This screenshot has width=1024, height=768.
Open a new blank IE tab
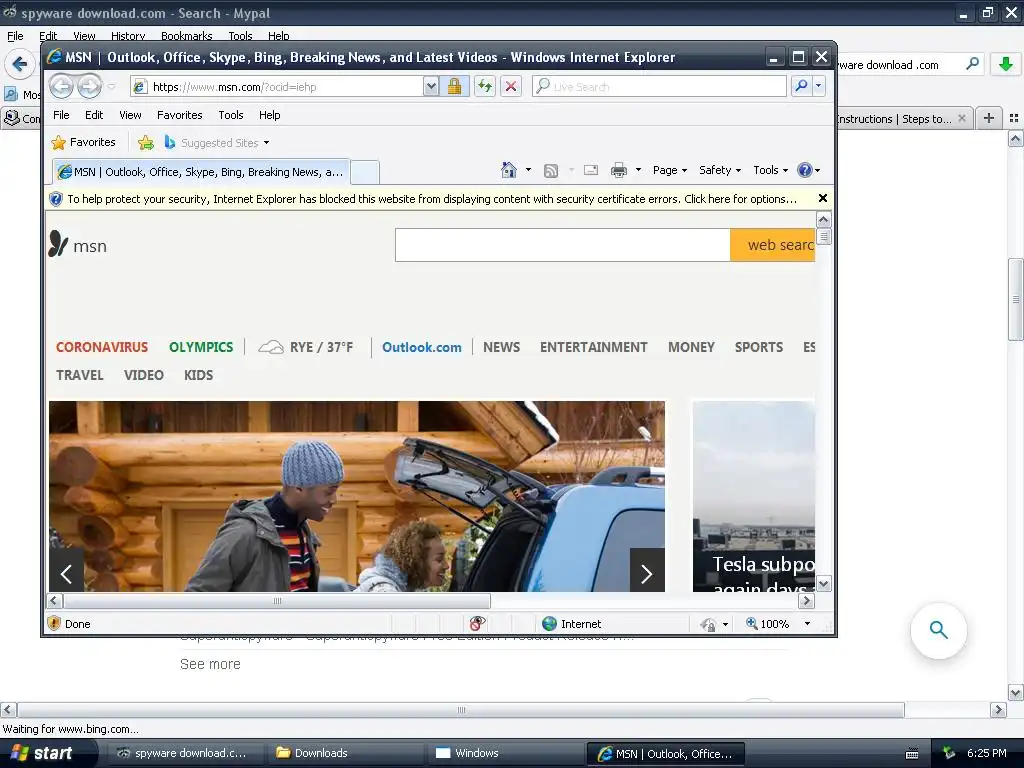click(x=365, y=172)
